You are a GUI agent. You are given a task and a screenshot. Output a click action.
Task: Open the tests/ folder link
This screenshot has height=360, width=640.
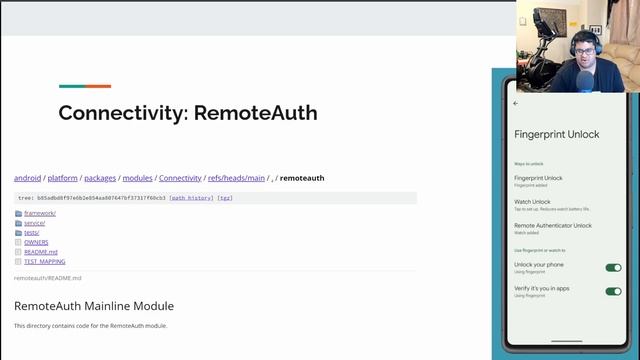(x=32, y=233)
